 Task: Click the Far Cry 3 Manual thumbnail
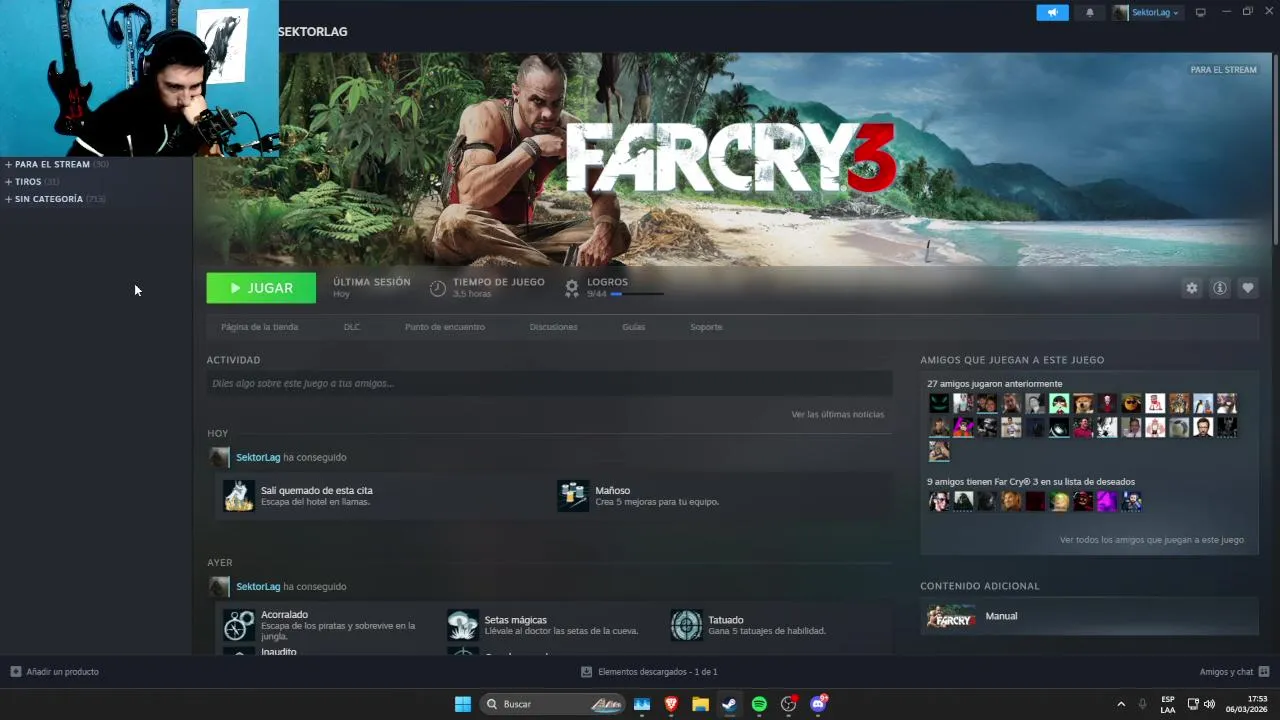point(951,617)
